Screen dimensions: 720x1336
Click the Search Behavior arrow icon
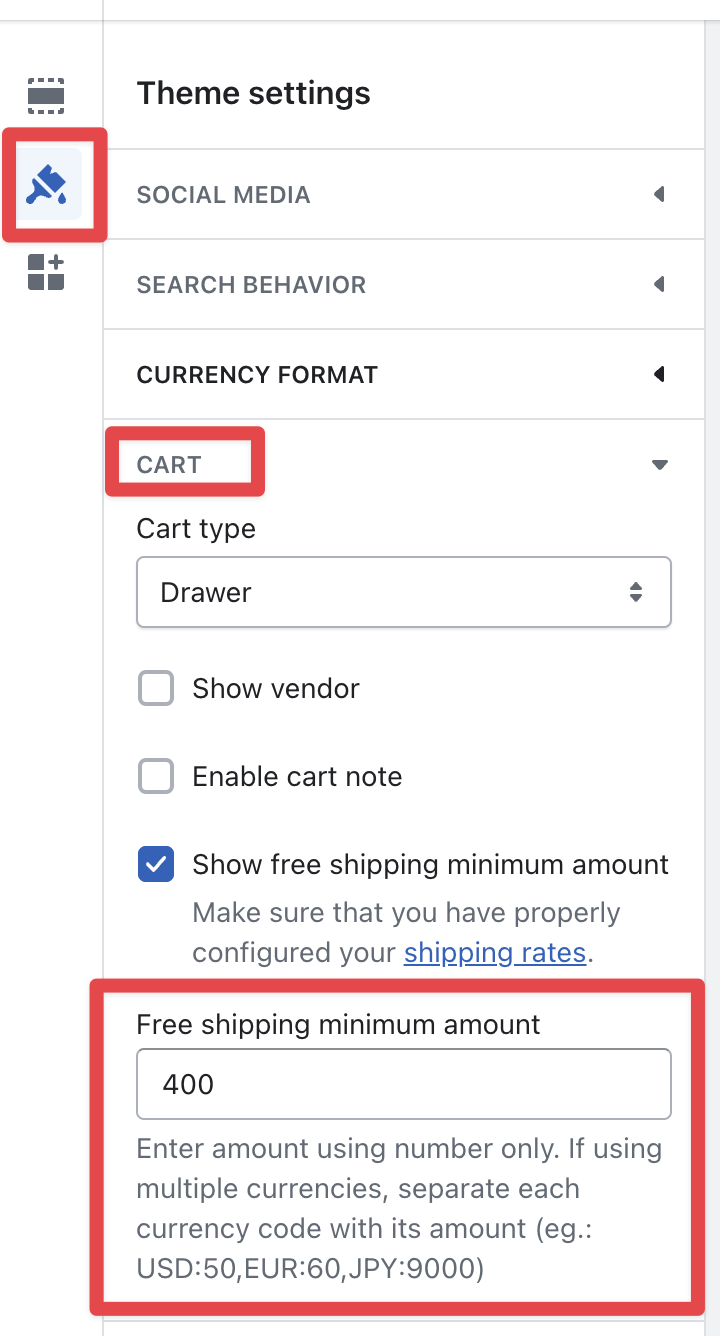(x=659, y=284)
